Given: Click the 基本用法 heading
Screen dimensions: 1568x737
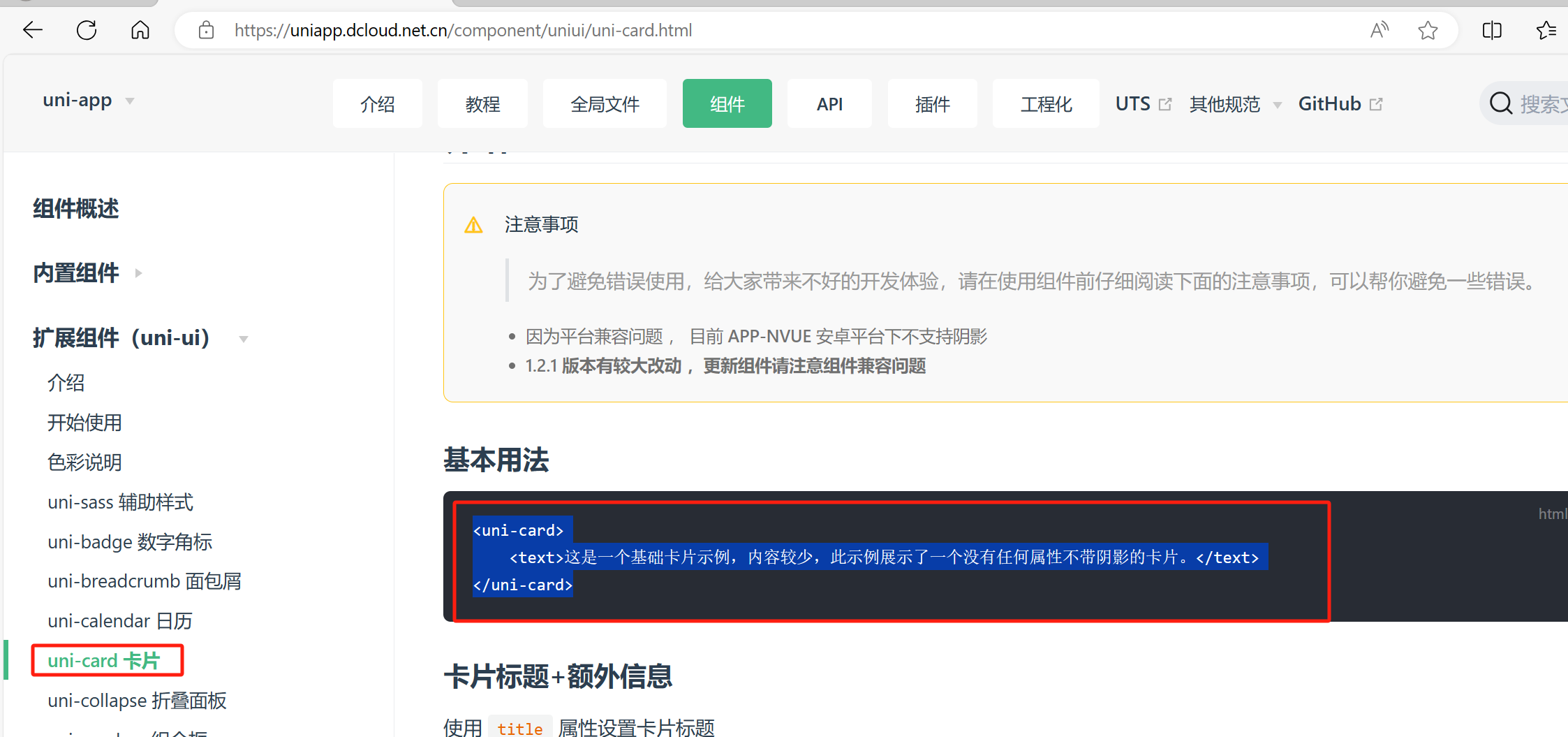Looking at the screenshot, I should pyautogui.click(x=496, y=460).
